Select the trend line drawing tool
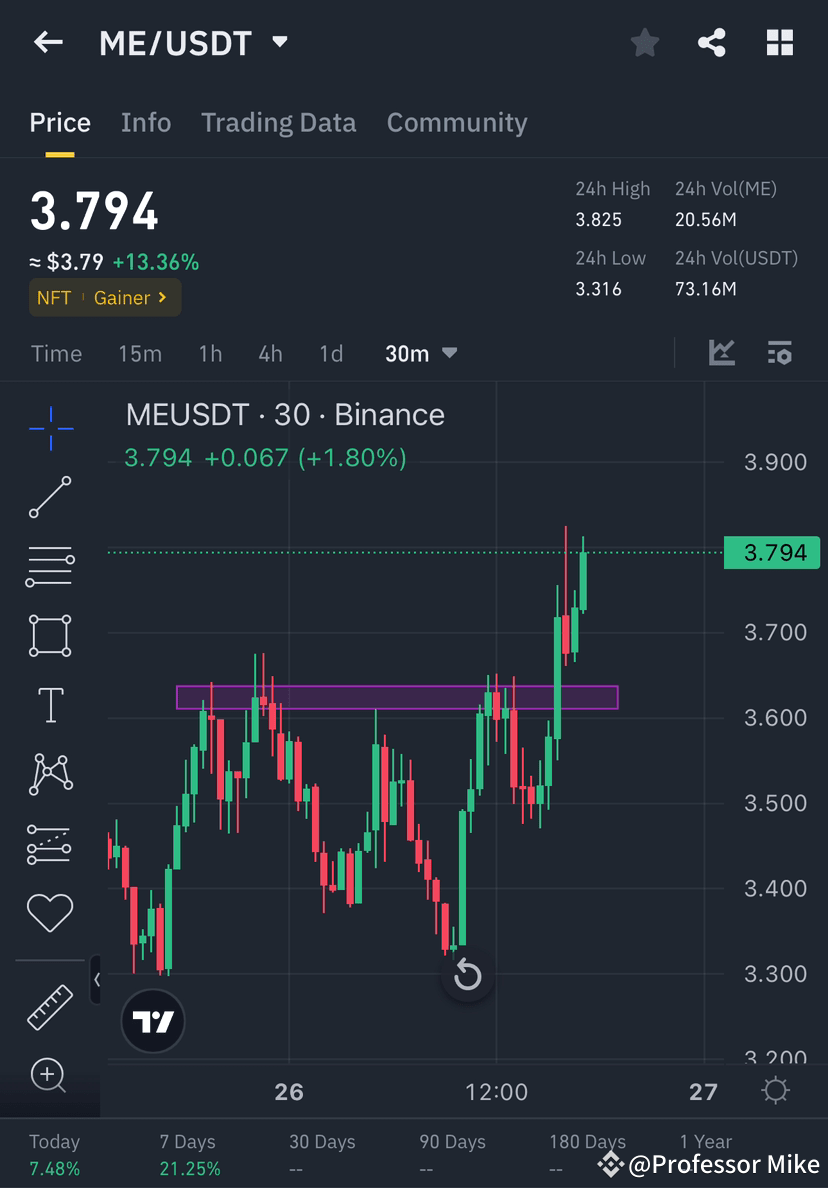 50,497
